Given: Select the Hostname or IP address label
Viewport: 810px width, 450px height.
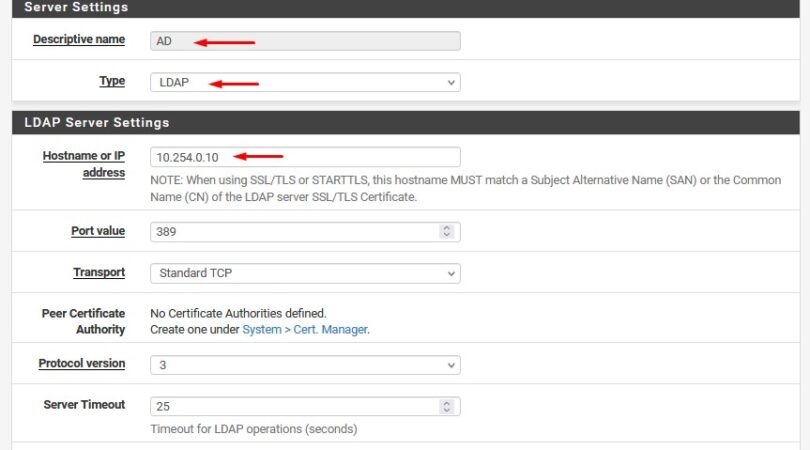Looking at the screenshot, I should click(x=84, y=164).
